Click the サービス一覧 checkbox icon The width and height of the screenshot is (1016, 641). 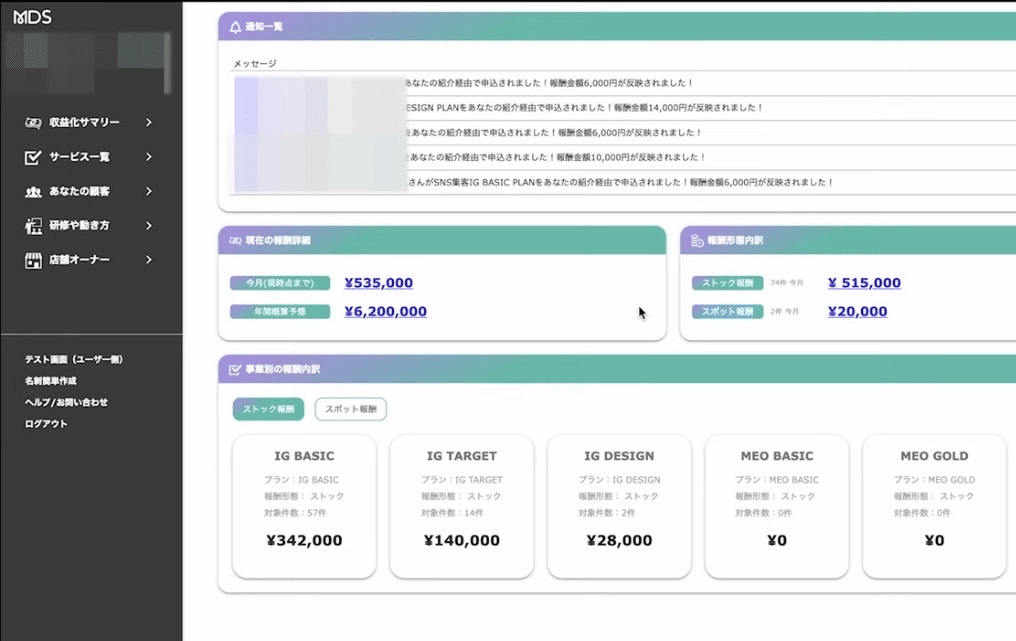pyautogui.click(x=33, y=157)
